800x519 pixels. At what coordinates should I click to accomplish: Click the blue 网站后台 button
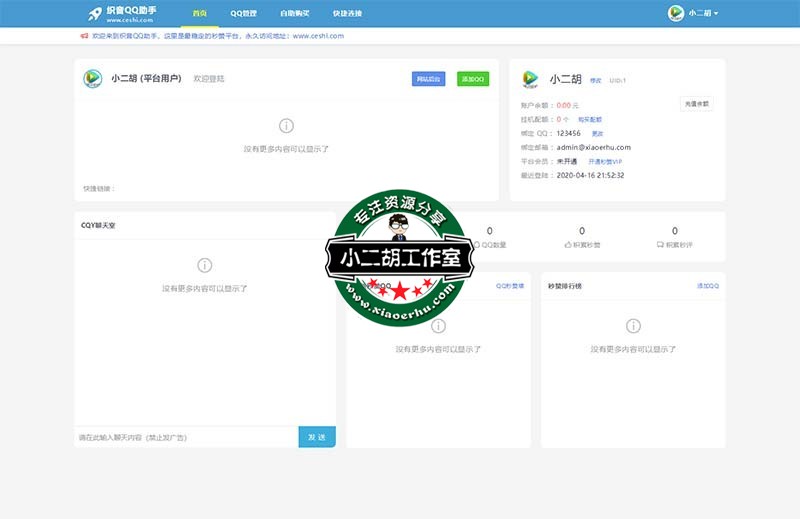click(x=428, y=79)
